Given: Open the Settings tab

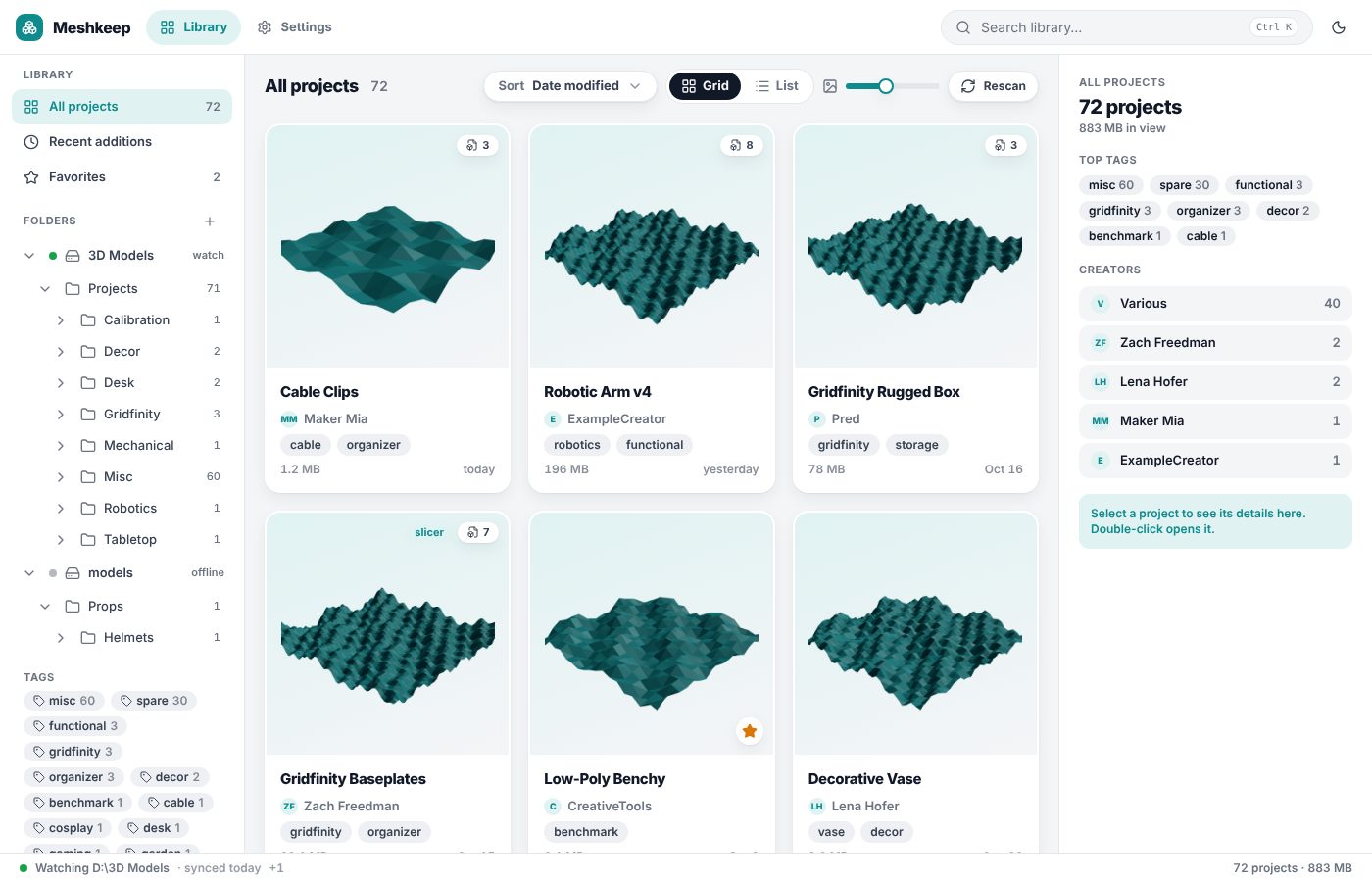Looking at the screenshot, I should (x=294, y=27).
